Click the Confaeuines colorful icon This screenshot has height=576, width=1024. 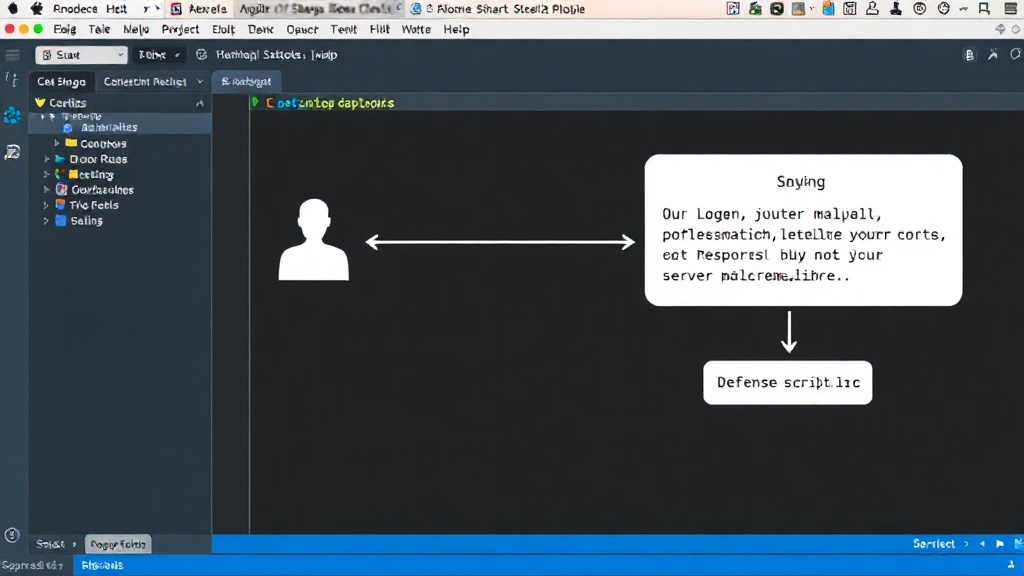(61, 189)
